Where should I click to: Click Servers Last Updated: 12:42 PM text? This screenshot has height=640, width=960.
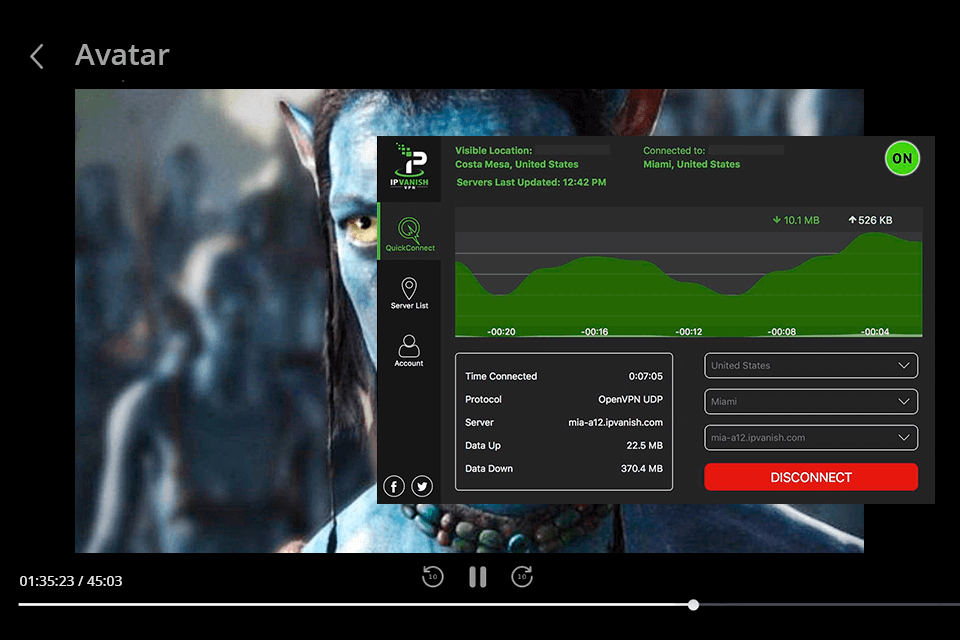tap(531, 182)
